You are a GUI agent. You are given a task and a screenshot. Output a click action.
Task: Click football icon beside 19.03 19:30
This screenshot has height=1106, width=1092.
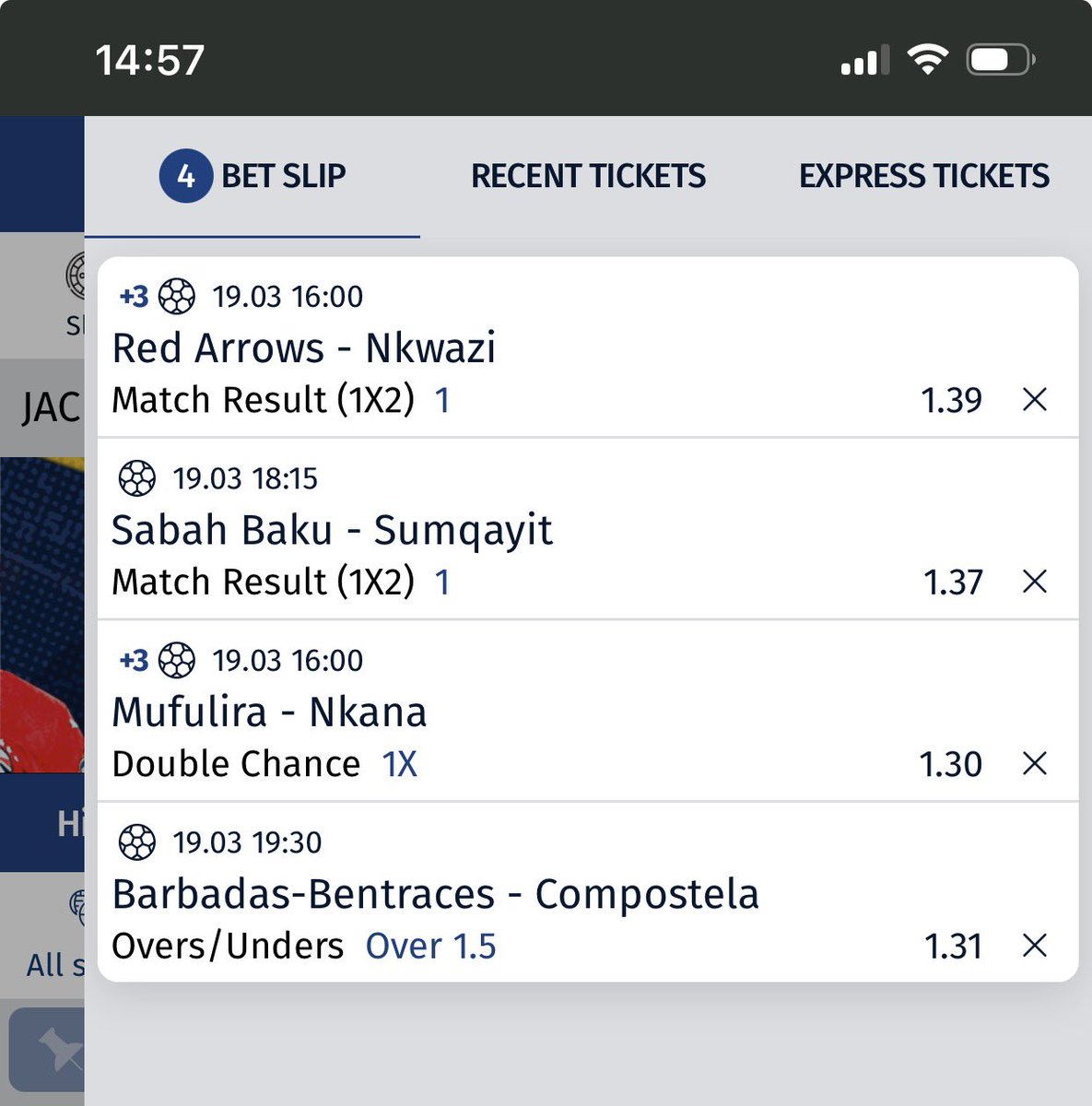(137, 842)
